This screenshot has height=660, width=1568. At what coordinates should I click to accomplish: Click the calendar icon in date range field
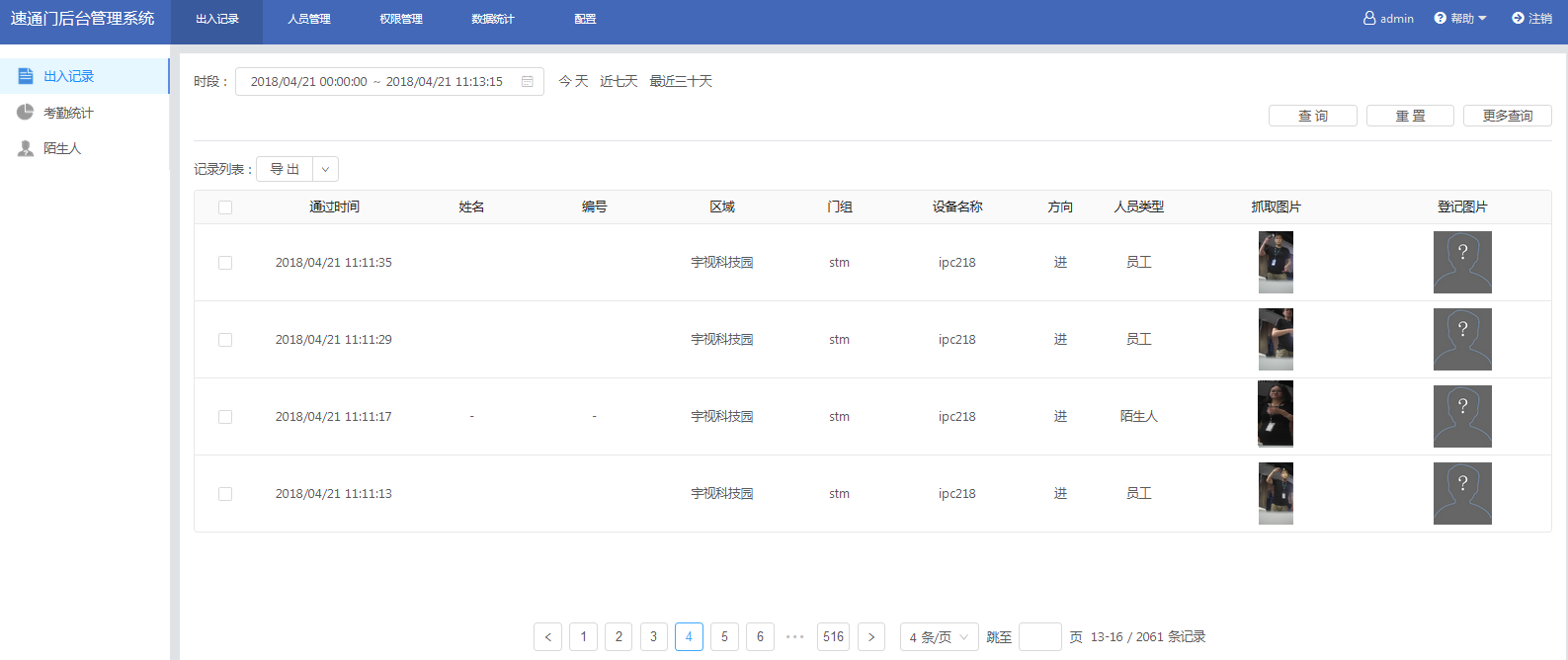(x=528, y=81)
